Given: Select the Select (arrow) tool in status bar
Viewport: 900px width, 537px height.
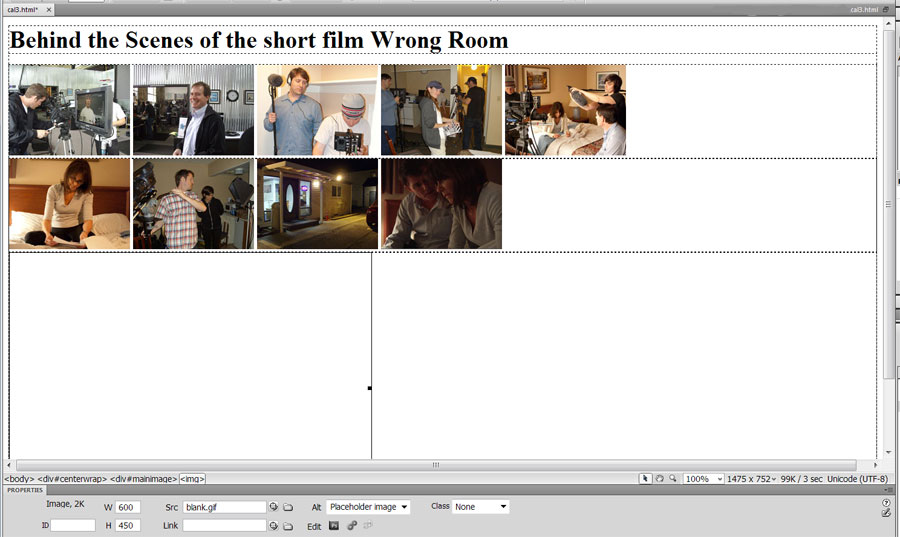Looking at the screenshot, I should coord(646,479).
